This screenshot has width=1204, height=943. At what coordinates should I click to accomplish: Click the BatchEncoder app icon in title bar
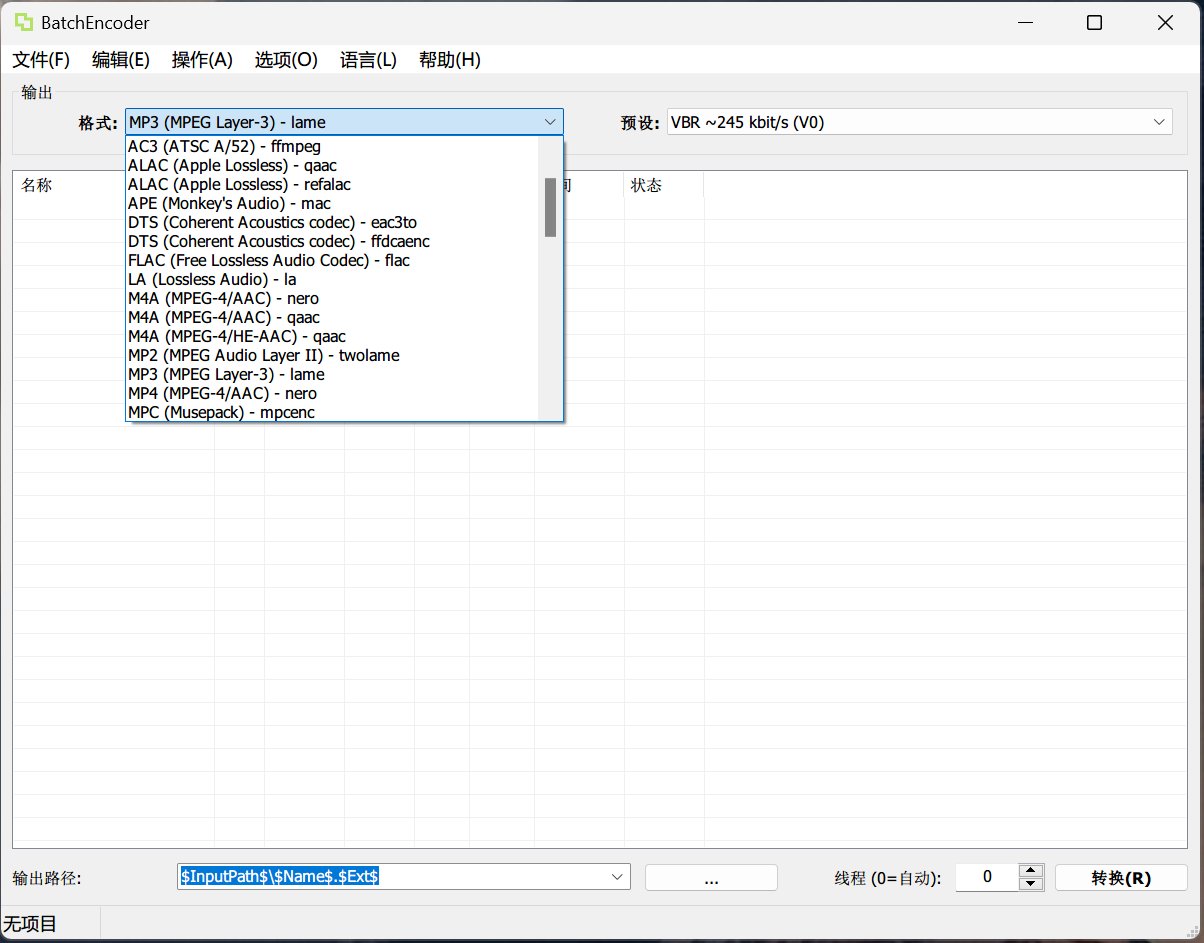pyautogui.click(x=22, y=22)
